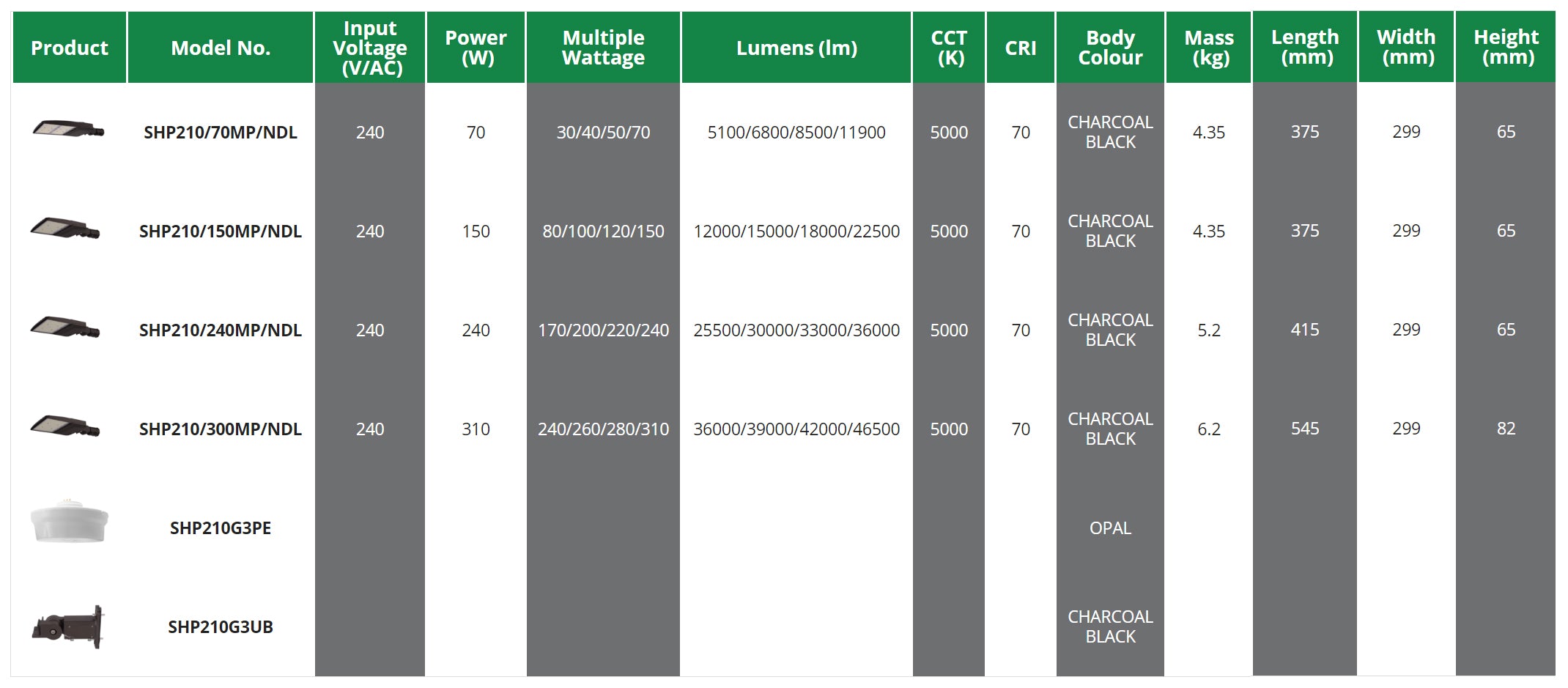Click the Body Colour column header
The width and height of the screenshot is (1568, 688).
click(x=1110, y=48)
